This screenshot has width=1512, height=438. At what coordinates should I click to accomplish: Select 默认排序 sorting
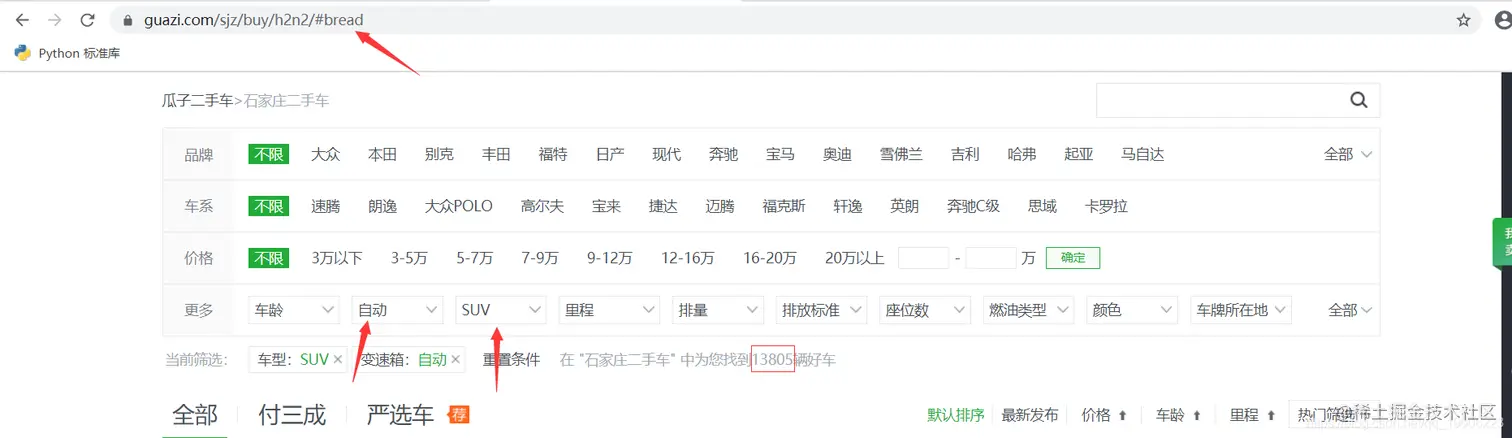coord(956,414)
